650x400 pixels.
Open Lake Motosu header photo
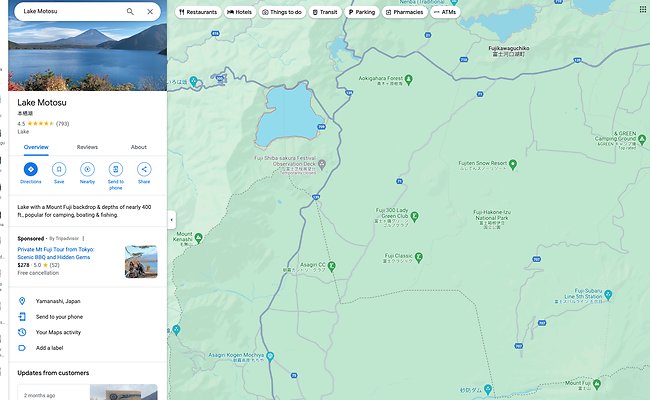pyautogui.click(x=87, y=56)
